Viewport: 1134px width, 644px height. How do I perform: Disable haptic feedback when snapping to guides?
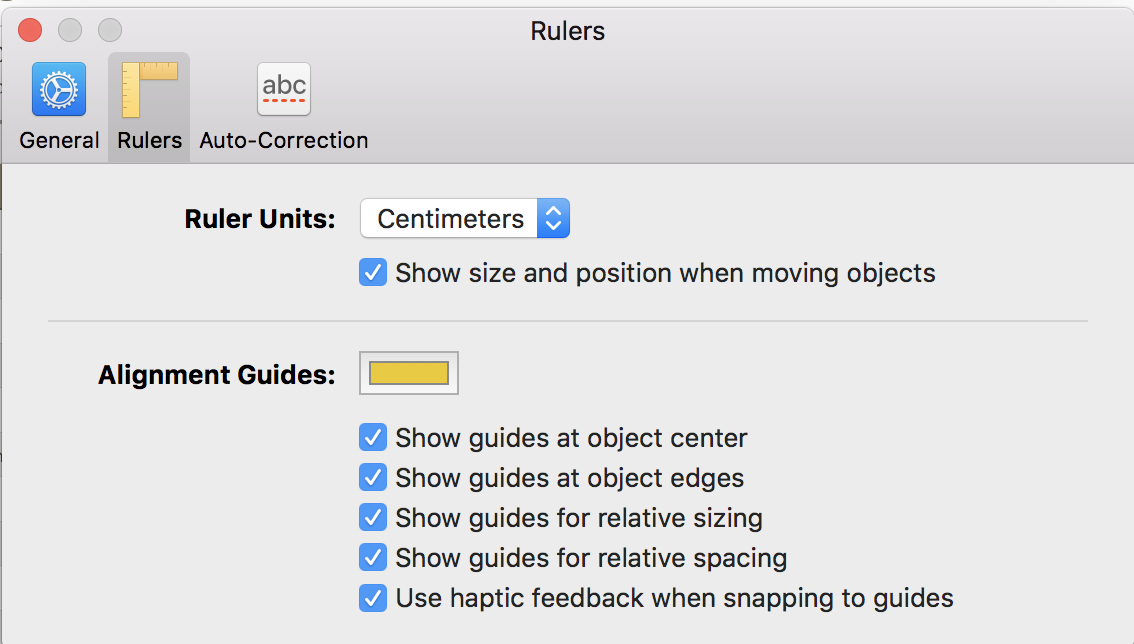tap(373, 598)
